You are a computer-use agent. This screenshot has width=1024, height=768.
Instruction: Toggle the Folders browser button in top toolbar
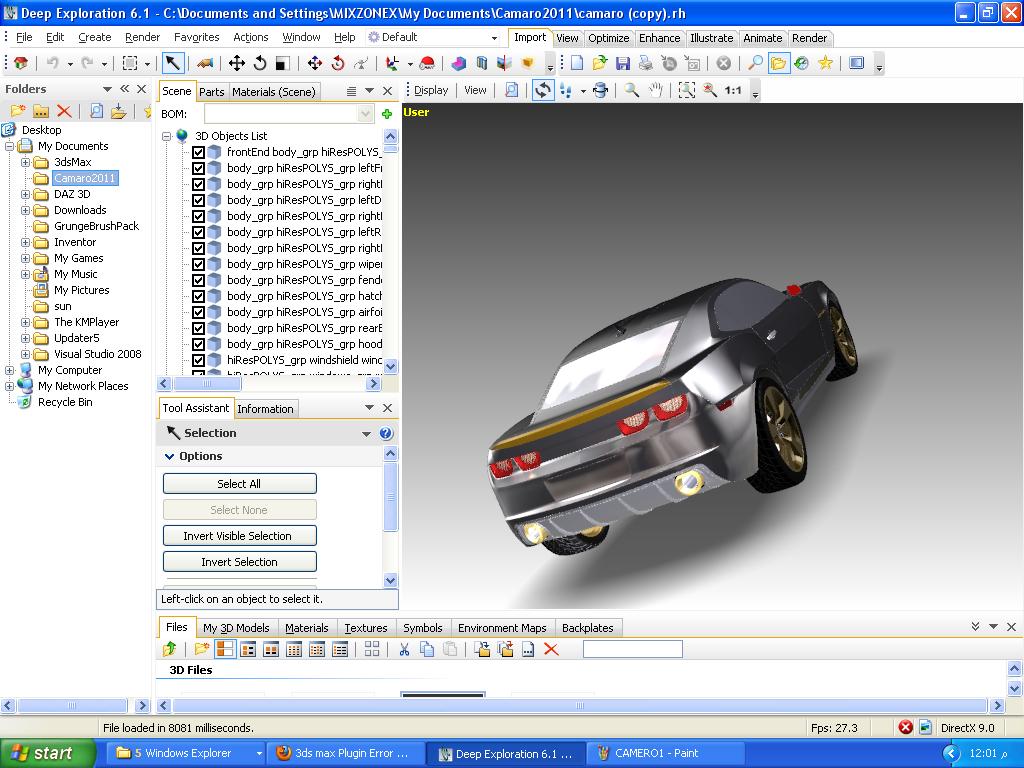pyautogui.click(x=778, y=63)
